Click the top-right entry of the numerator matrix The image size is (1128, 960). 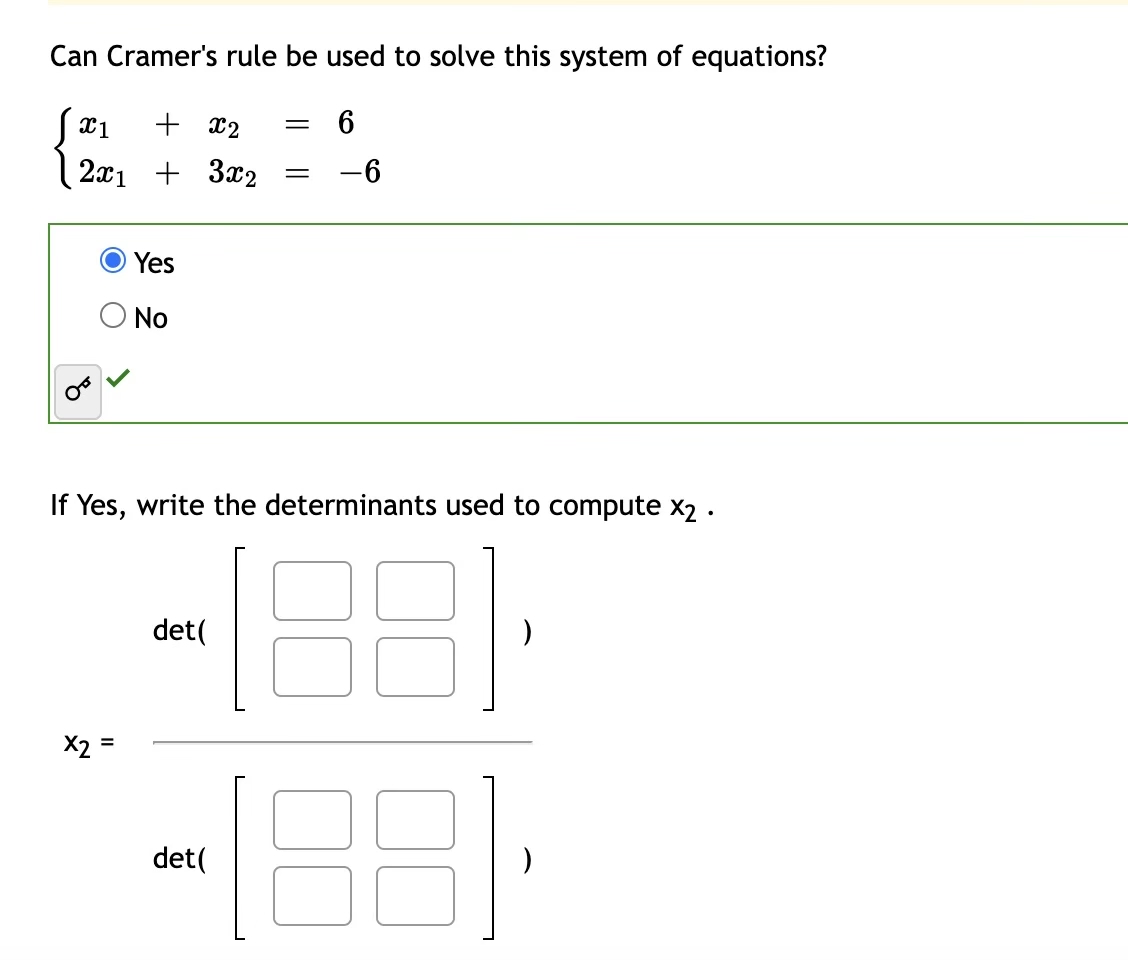click(x=415, y=590)
